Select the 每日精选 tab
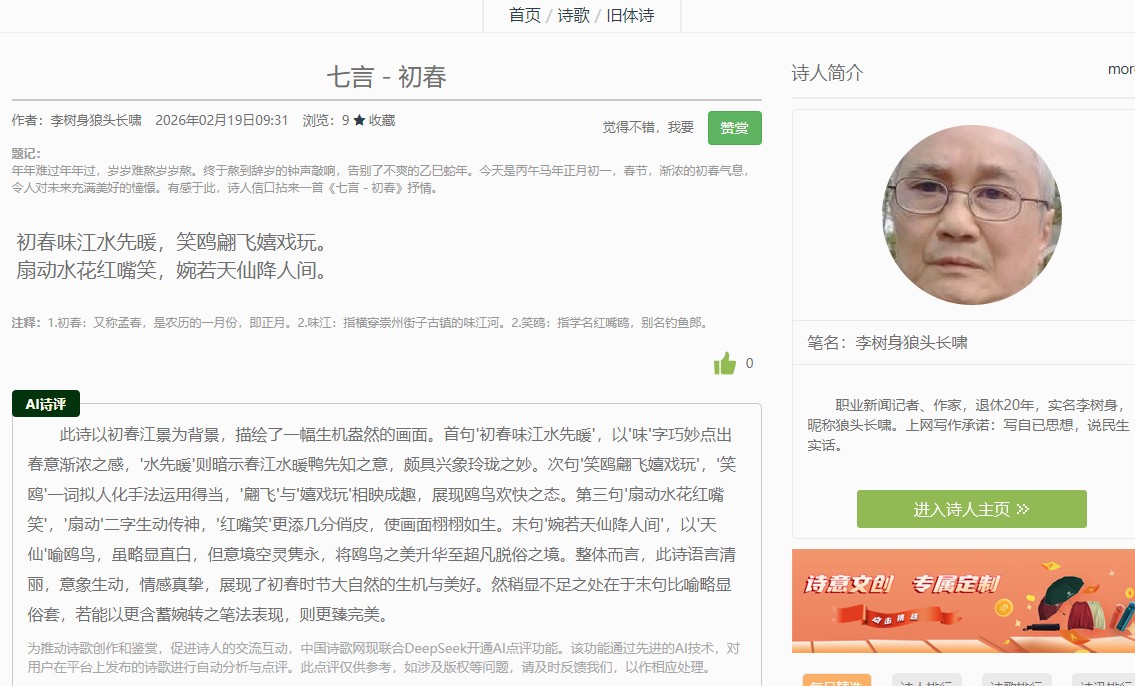 pos(836,682)
